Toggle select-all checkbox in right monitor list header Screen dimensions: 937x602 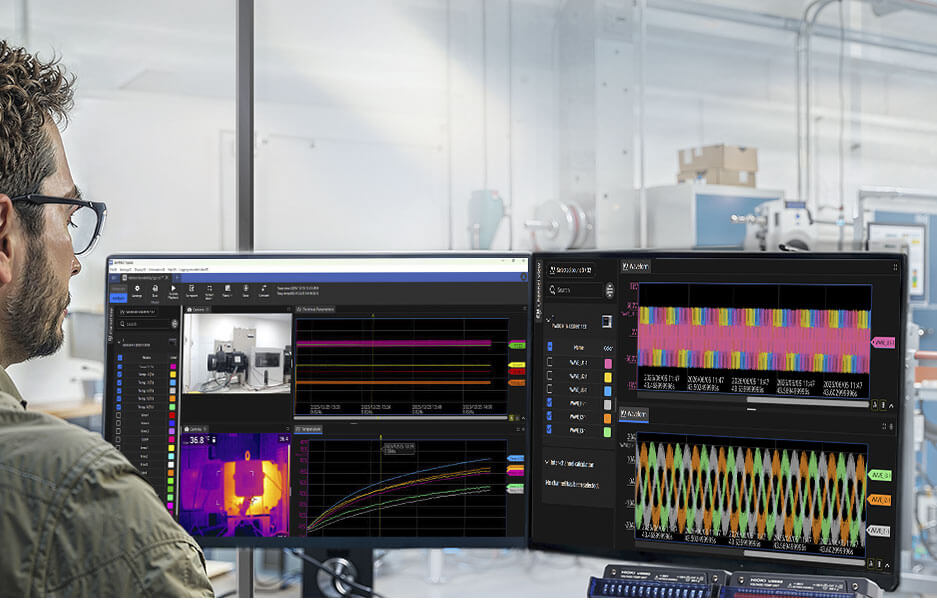(x=550, y=347)
